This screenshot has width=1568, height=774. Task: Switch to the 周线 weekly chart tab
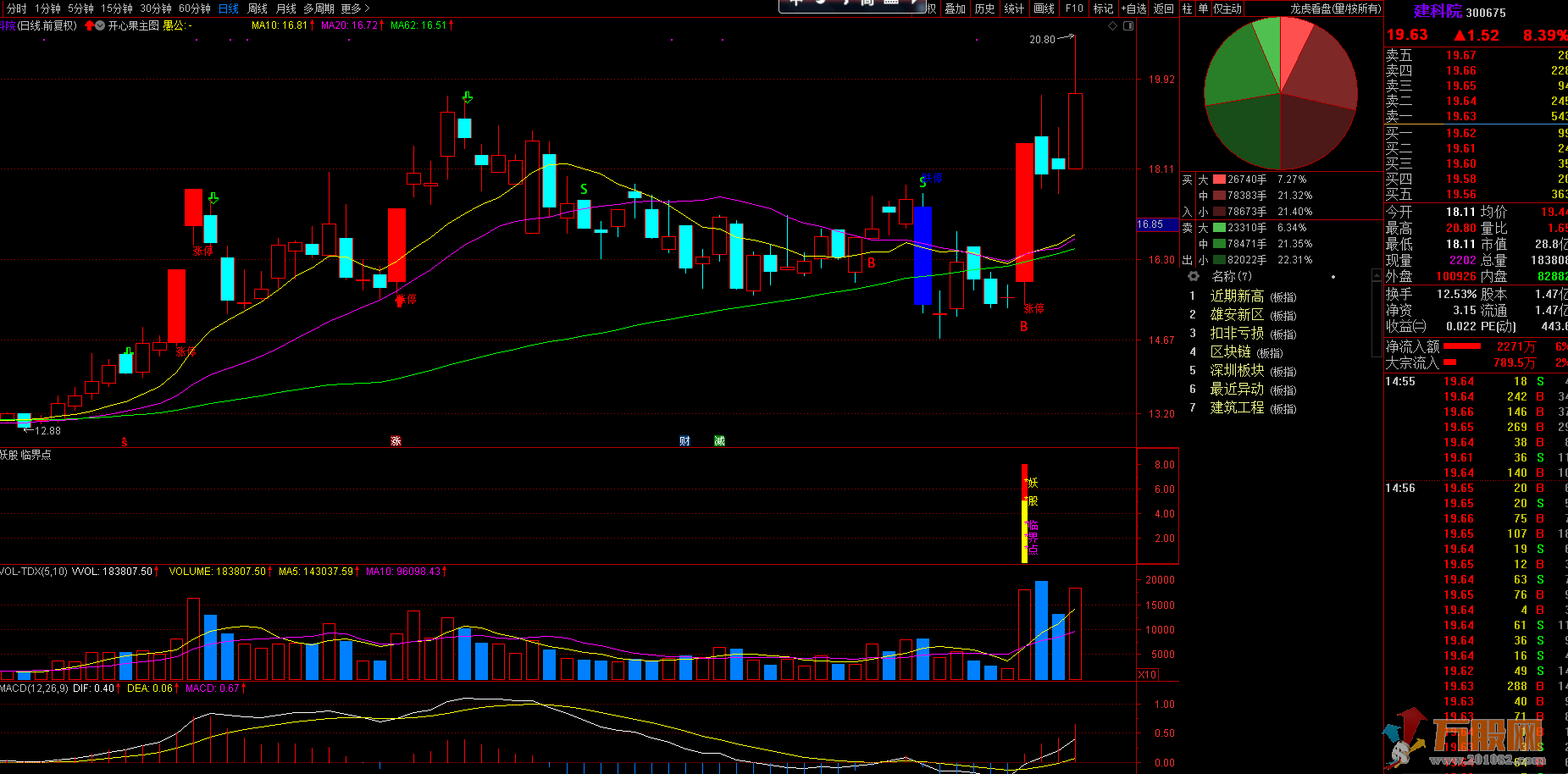coord(258,8)
